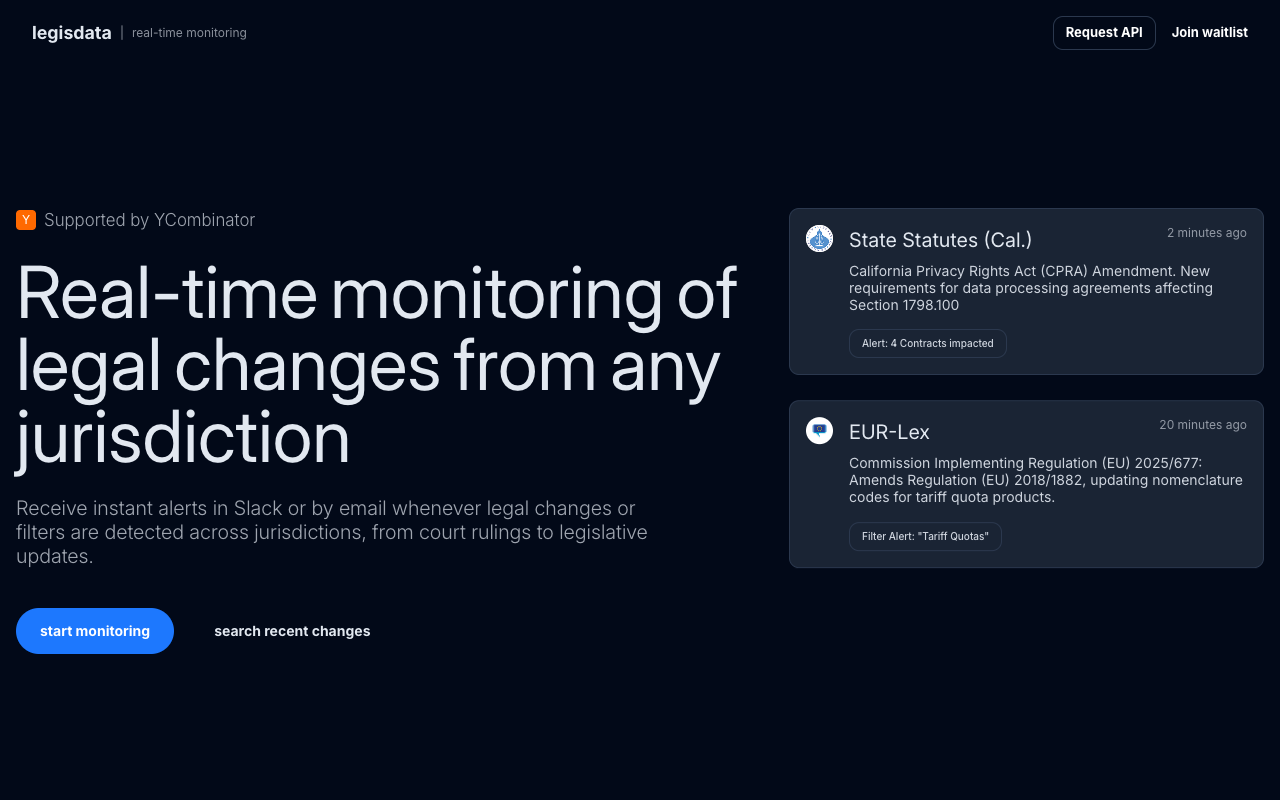The width and height of the screenshot is (1280, 800).
Task: Open the EUR-Lex regulation card
Action: 1026,484
